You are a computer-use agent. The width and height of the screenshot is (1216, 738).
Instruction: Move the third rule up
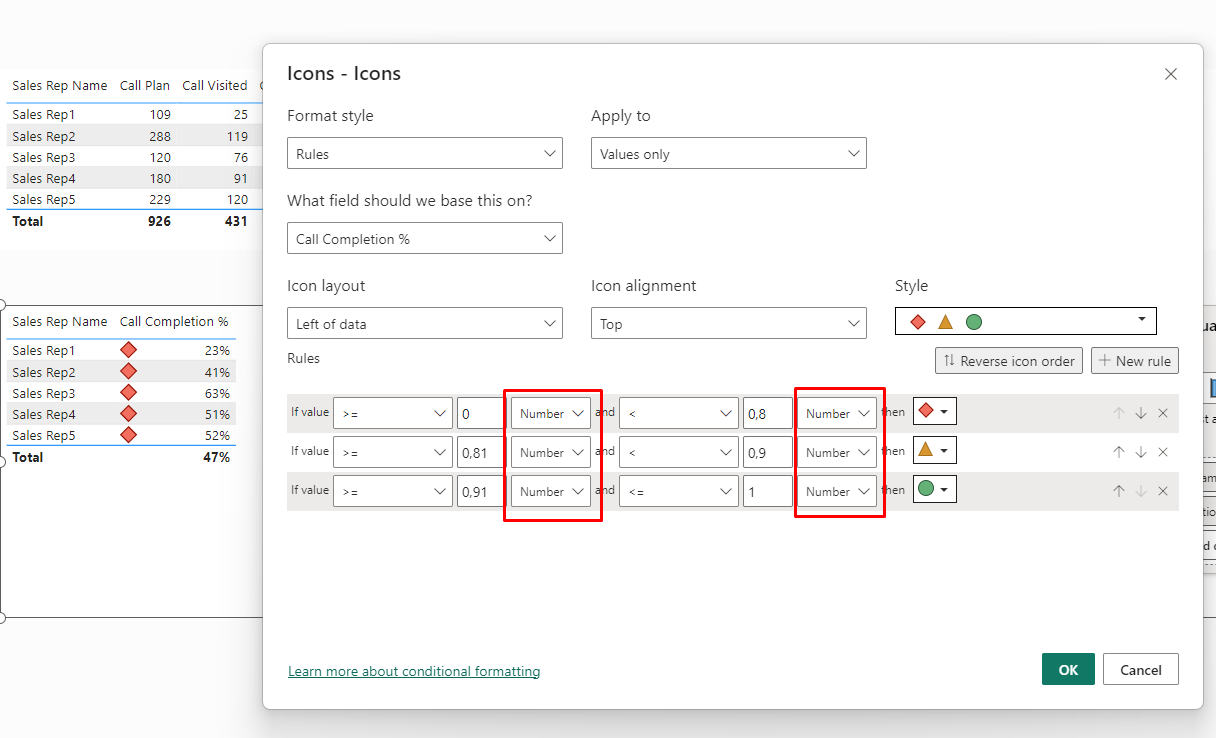coord(1119,491)
